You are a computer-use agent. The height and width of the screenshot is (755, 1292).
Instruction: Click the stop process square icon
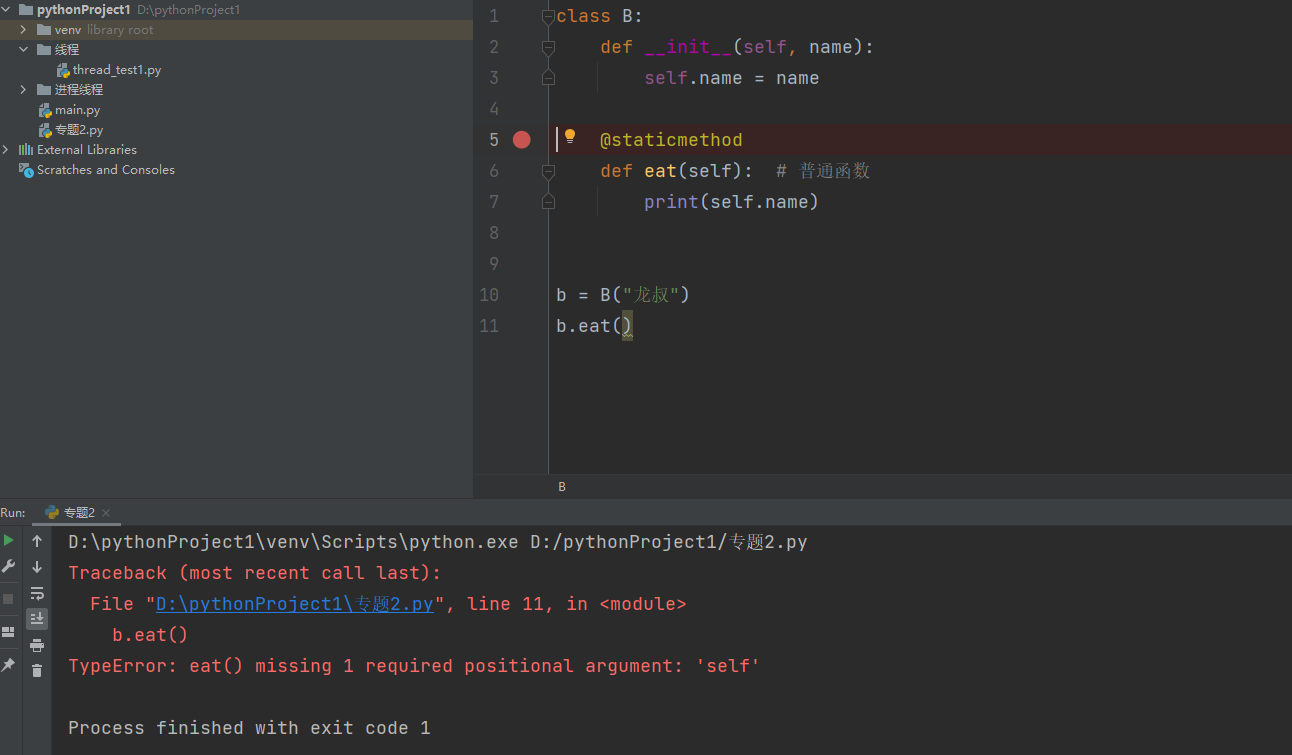pyautogui.click(x=9, y=598)
